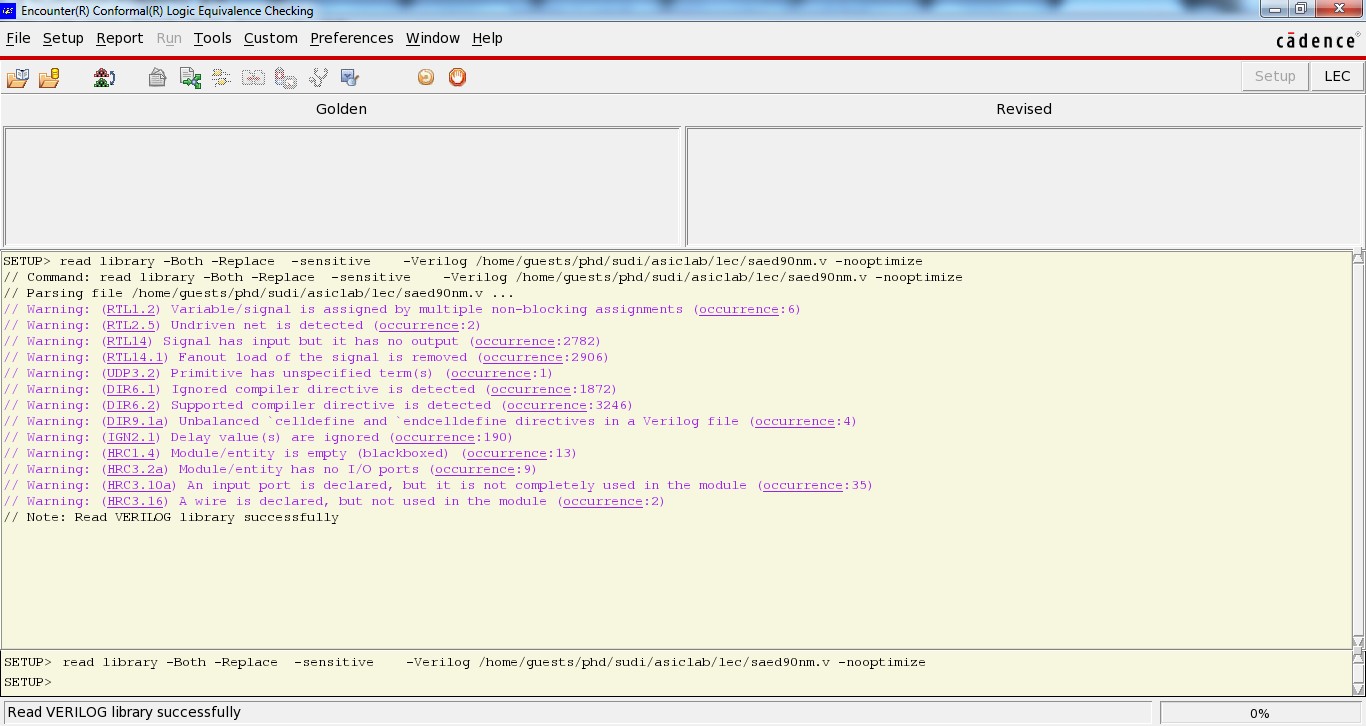
Task: Click the Golden design hierarchy pane
Action: pyautogui.click(x=342, y=186)
